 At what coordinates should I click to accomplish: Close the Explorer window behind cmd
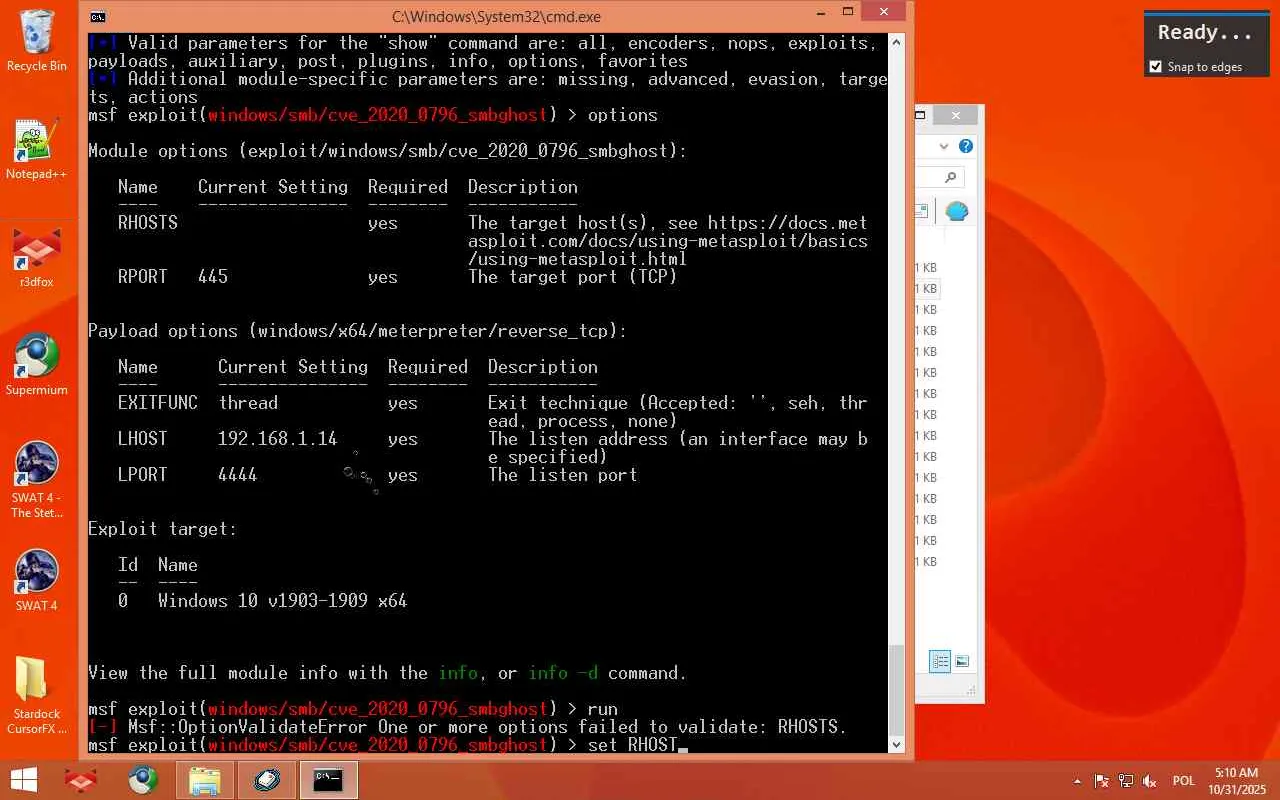coord(956,115)
